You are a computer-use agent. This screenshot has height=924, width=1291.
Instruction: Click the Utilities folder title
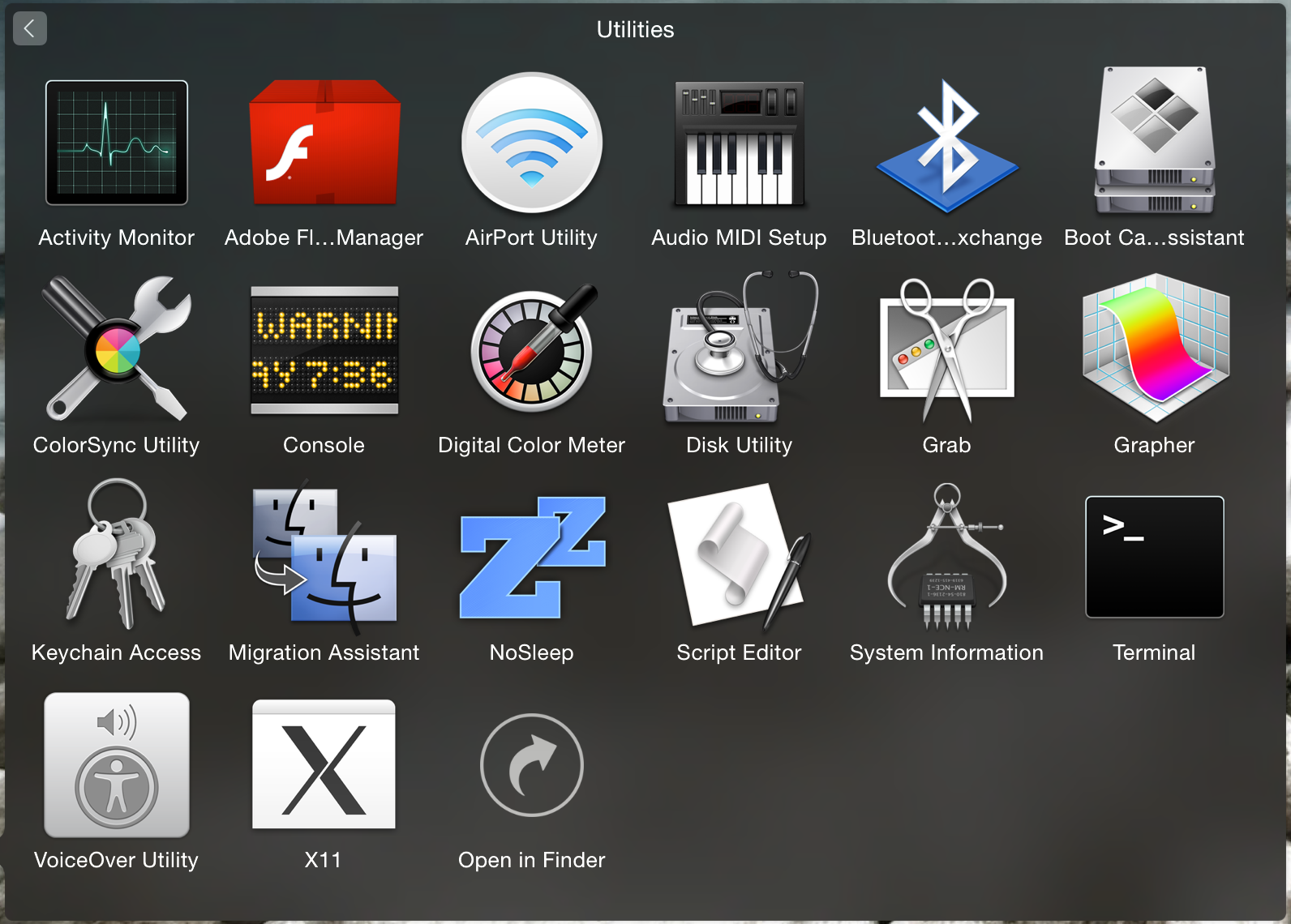click(x=636, y=29)
